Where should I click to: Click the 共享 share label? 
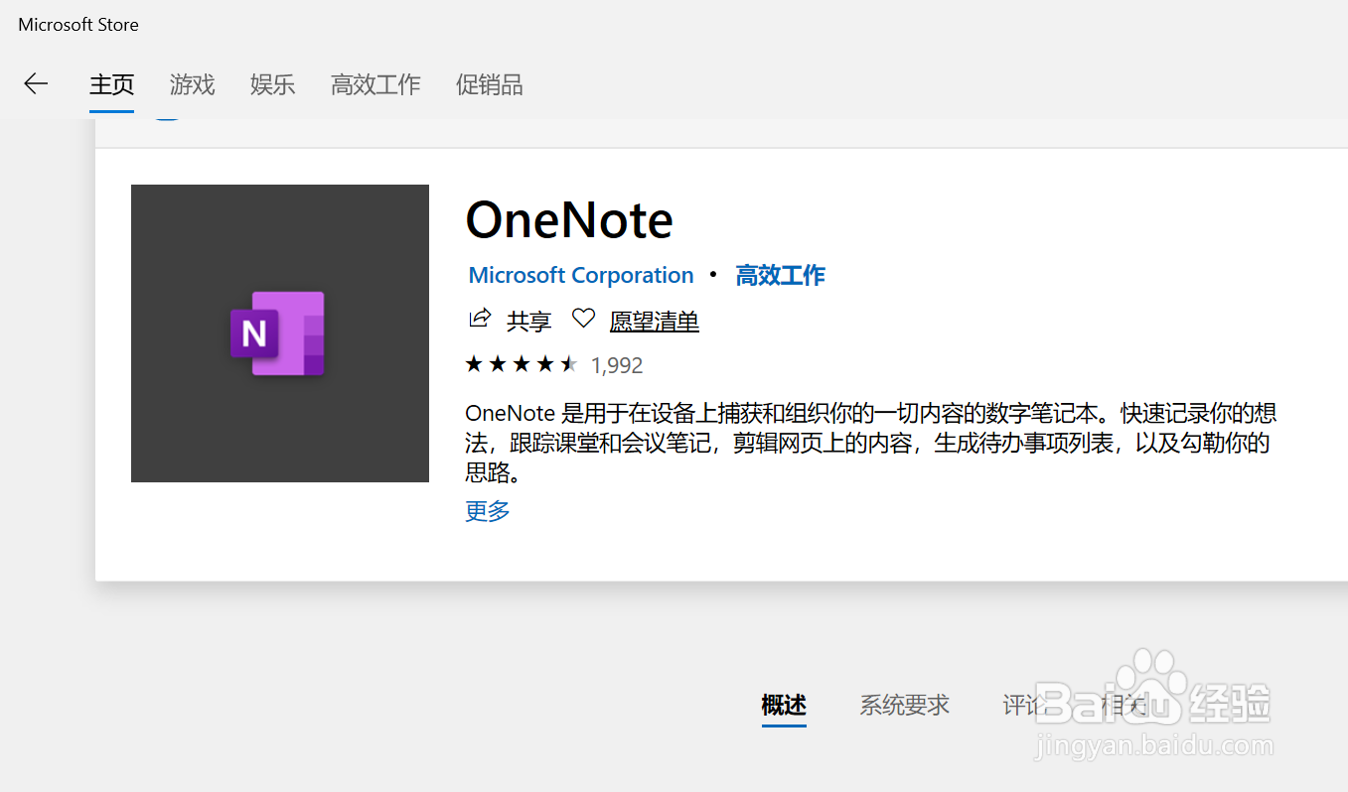(529, 321)
